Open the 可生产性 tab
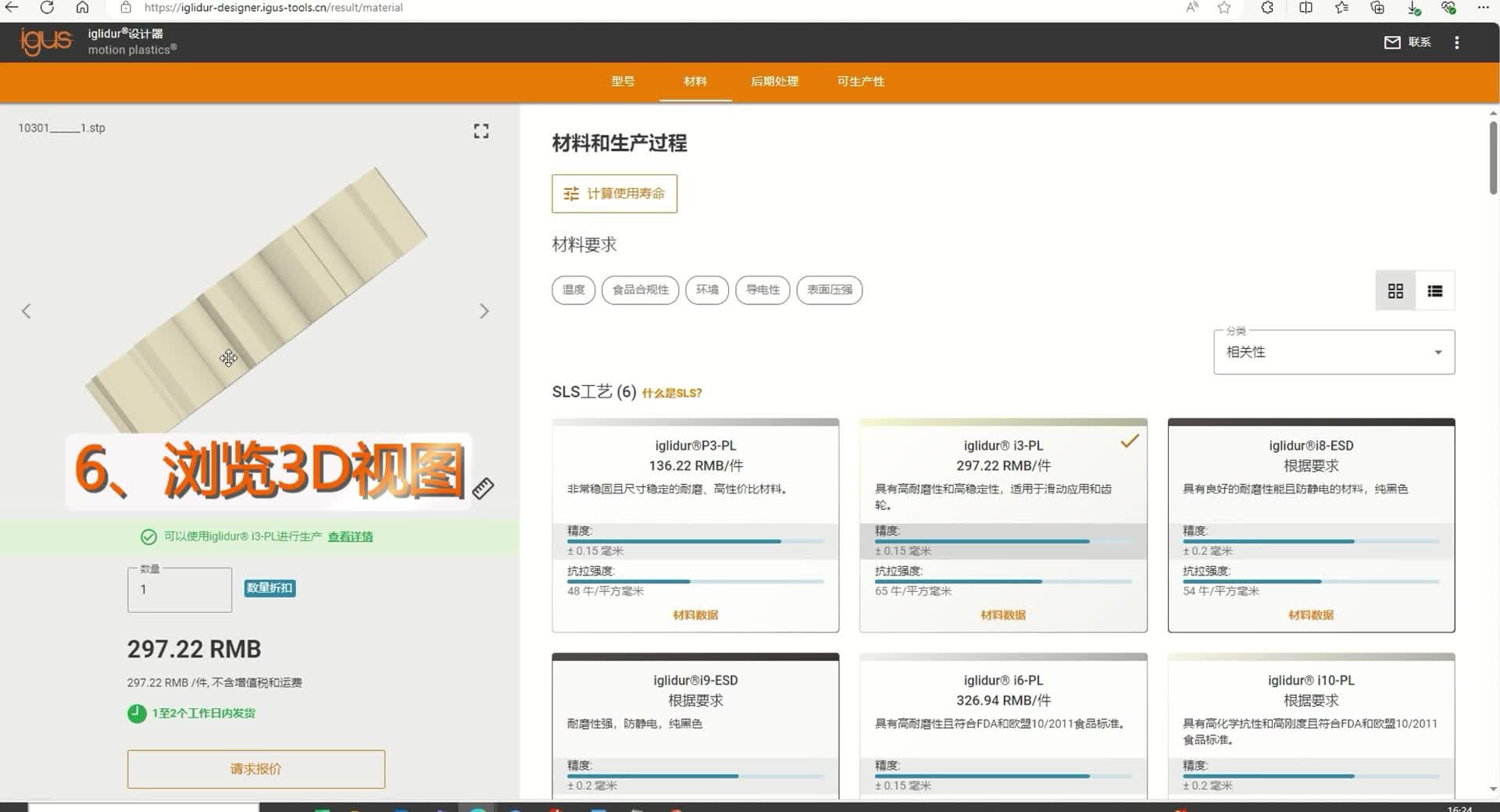The image size is (1500, 812). click(x=861, y=81)
